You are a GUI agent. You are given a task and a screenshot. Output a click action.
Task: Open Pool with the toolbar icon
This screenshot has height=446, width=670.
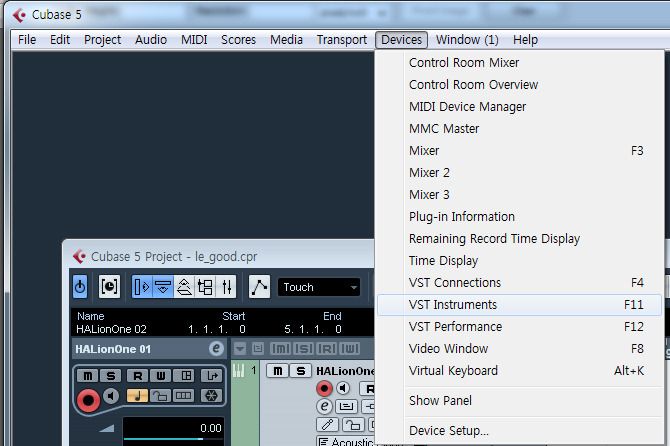tap(206, 287)
